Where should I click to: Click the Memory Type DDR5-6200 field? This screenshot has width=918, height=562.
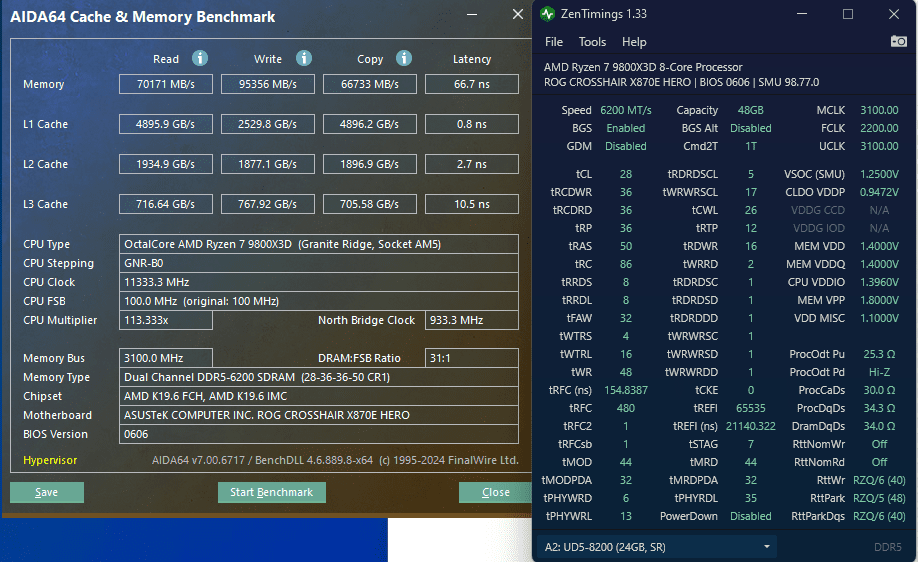pos(318,378)
